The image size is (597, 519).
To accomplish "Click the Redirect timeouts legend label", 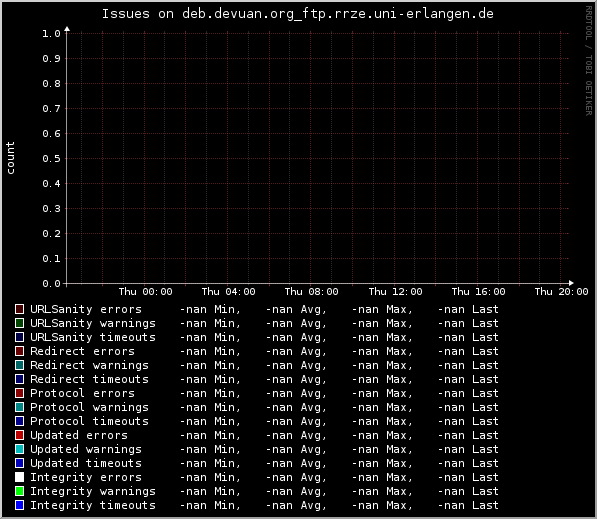I will (89, 379).
